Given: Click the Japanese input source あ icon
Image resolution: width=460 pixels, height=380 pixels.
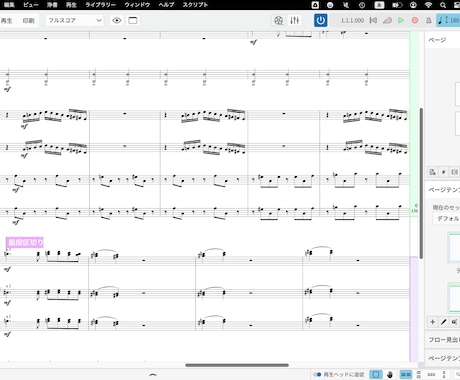Looking at the screenshot, I should 379,5.
